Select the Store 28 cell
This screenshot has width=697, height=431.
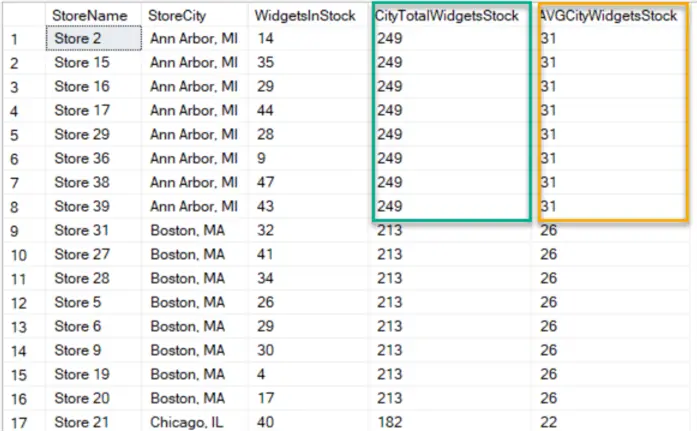click(x=93, y=278)
